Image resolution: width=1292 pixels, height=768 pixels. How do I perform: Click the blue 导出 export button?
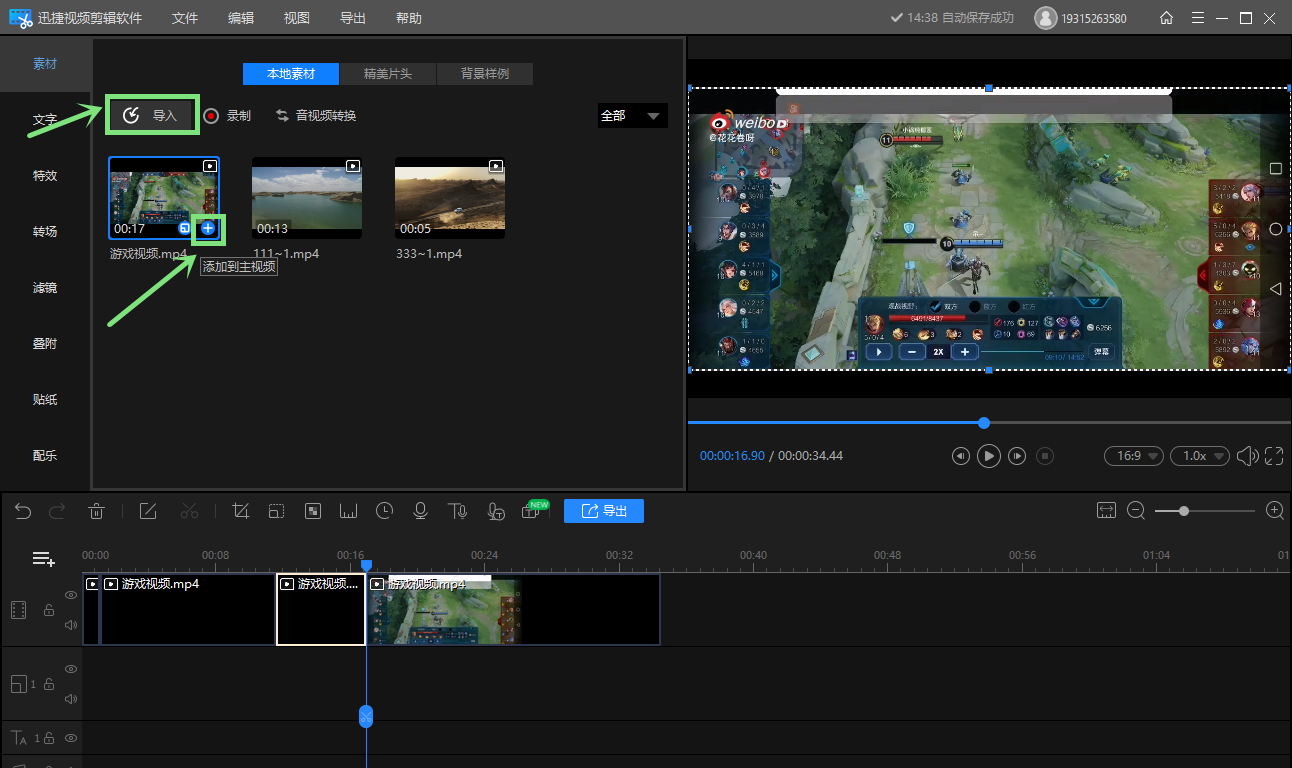(604, 511)
